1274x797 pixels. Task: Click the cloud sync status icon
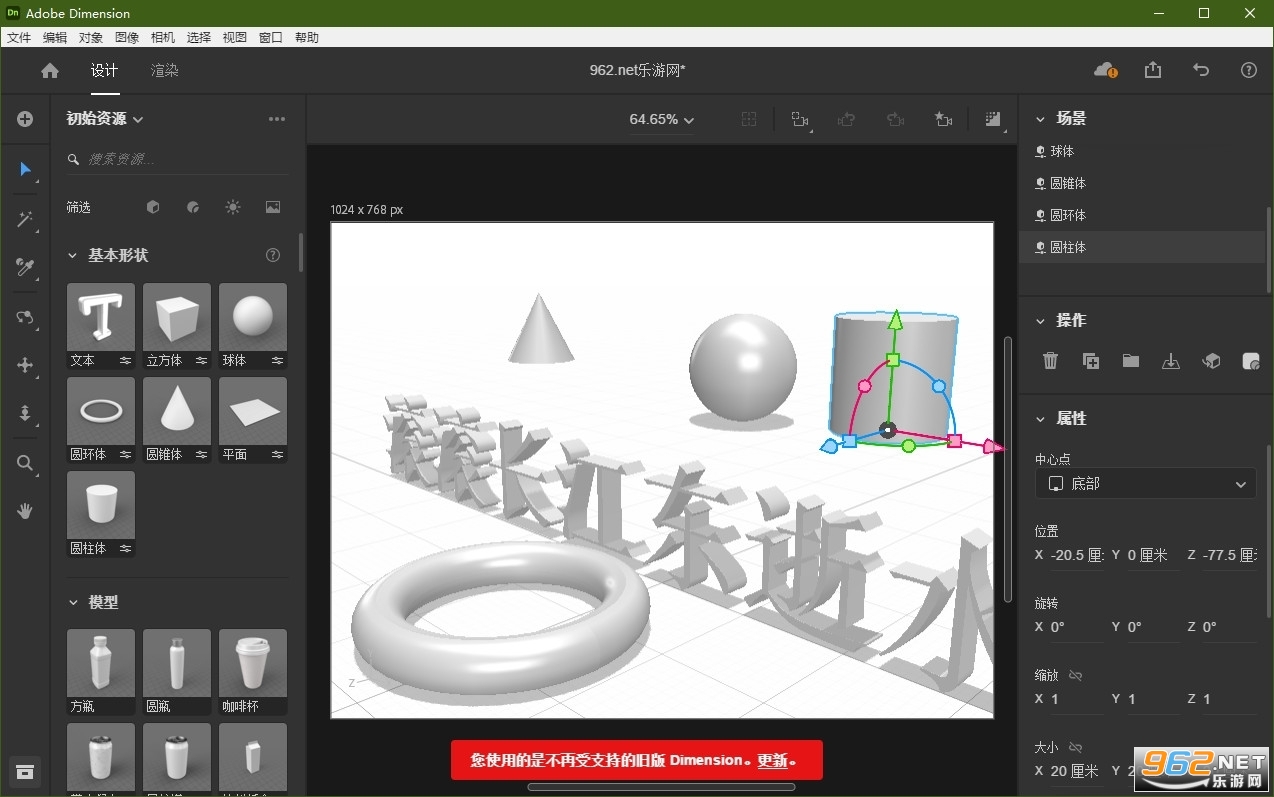[x=1105, y=70]
